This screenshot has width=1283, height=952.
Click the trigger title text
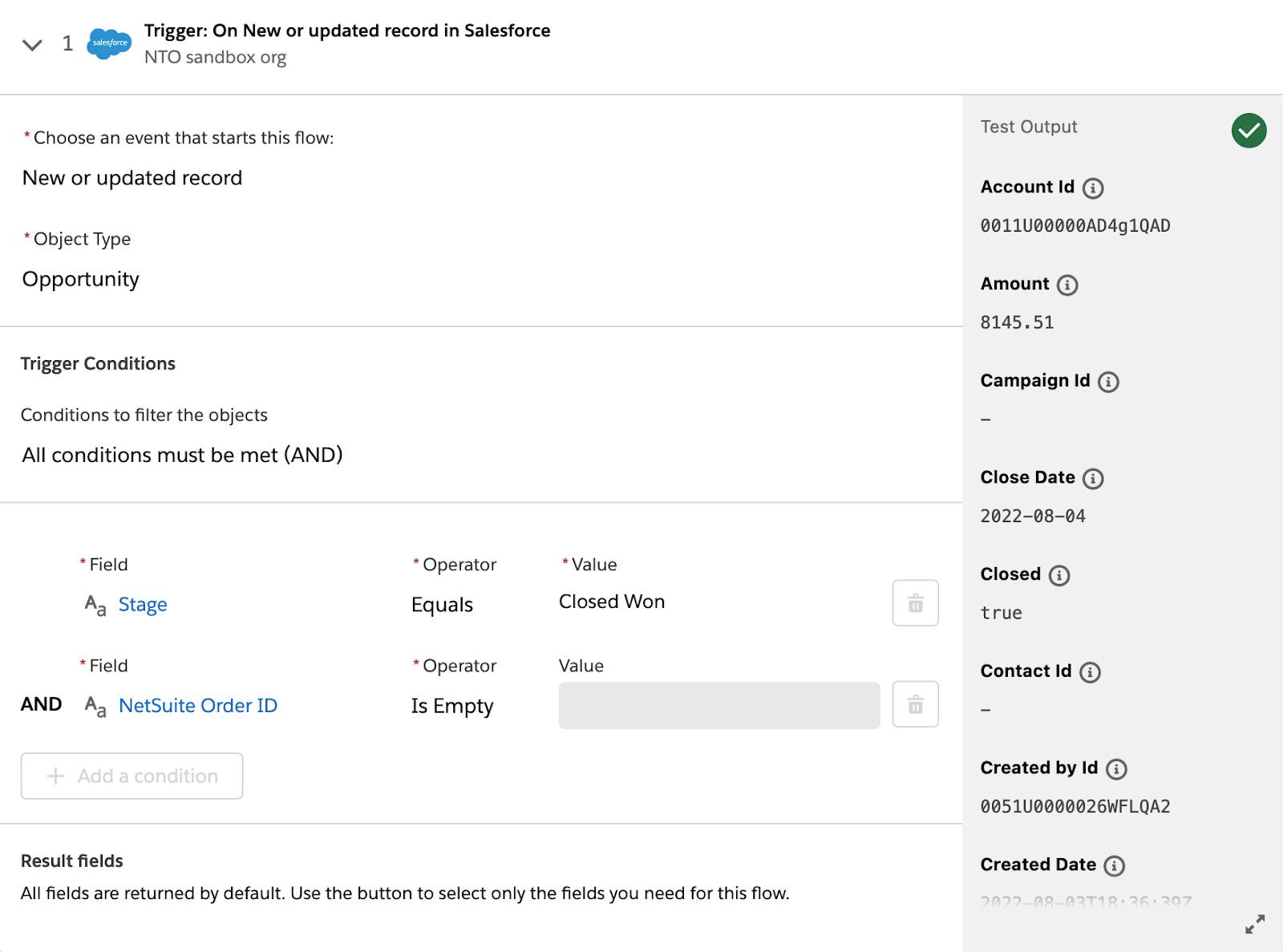[347, 30]
